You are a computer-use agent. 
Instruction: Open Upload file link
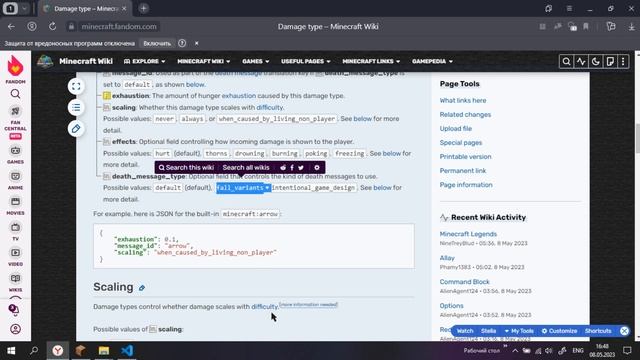coord(456,129)
